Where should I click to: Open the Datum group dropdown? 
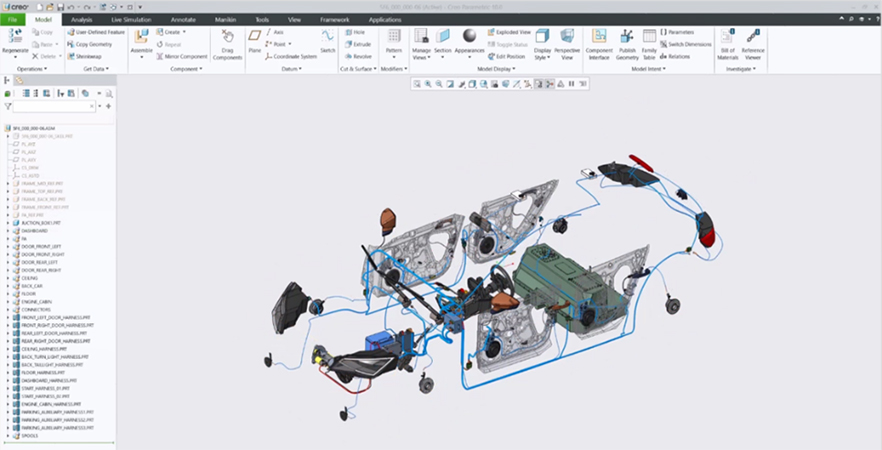[293, 69]
